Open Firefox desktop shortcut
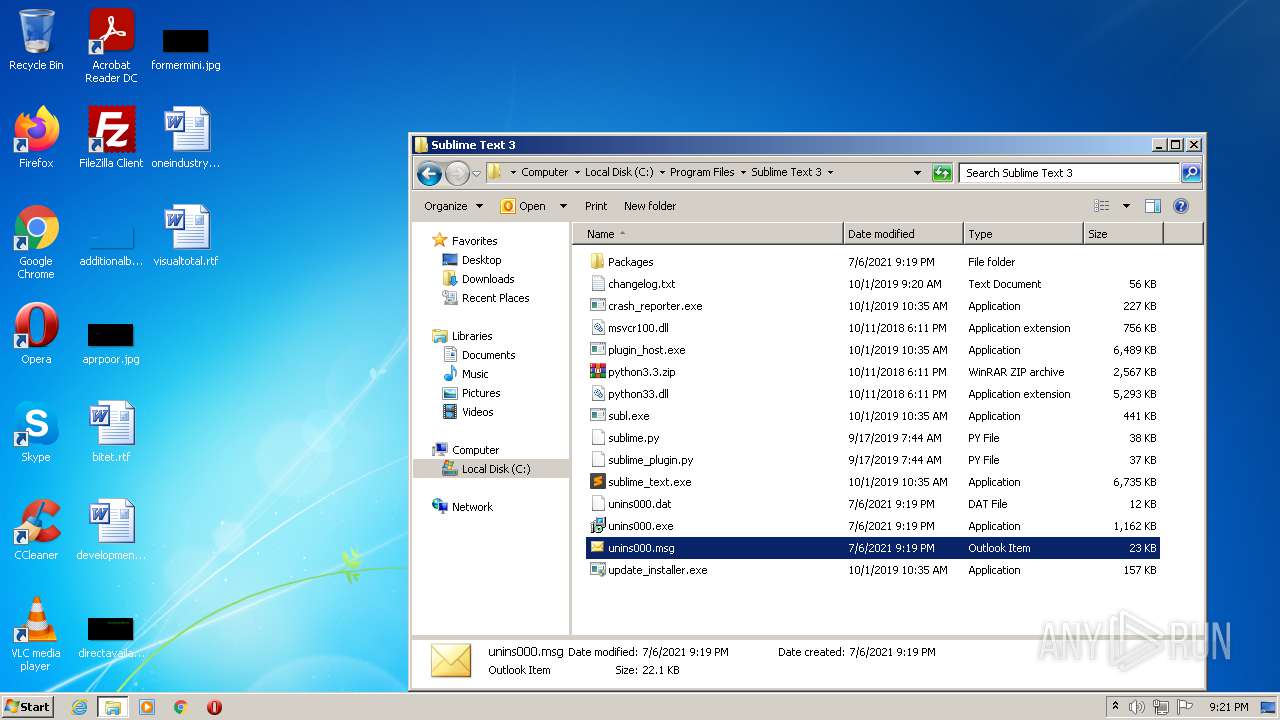1280x720 pixels. coord(36,137)
